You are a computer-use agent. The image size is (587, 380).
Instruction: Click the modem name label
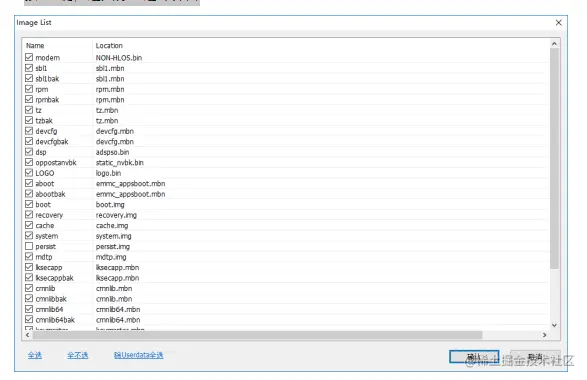tap(48, 58)
